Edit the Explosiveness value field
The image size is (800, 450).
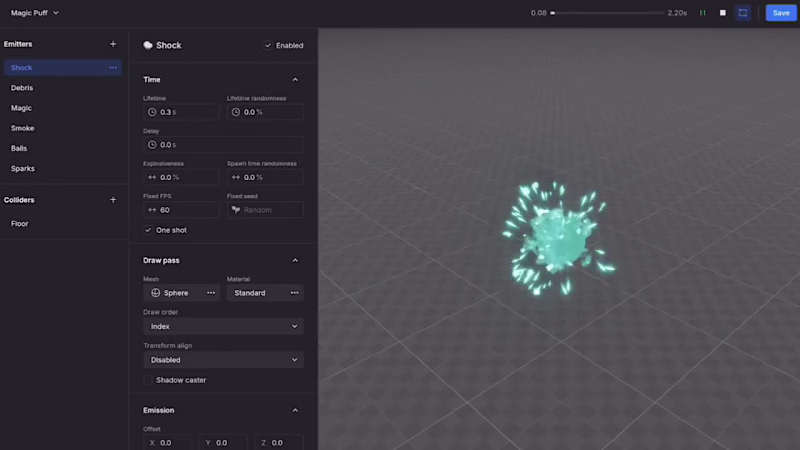point(182,178)
